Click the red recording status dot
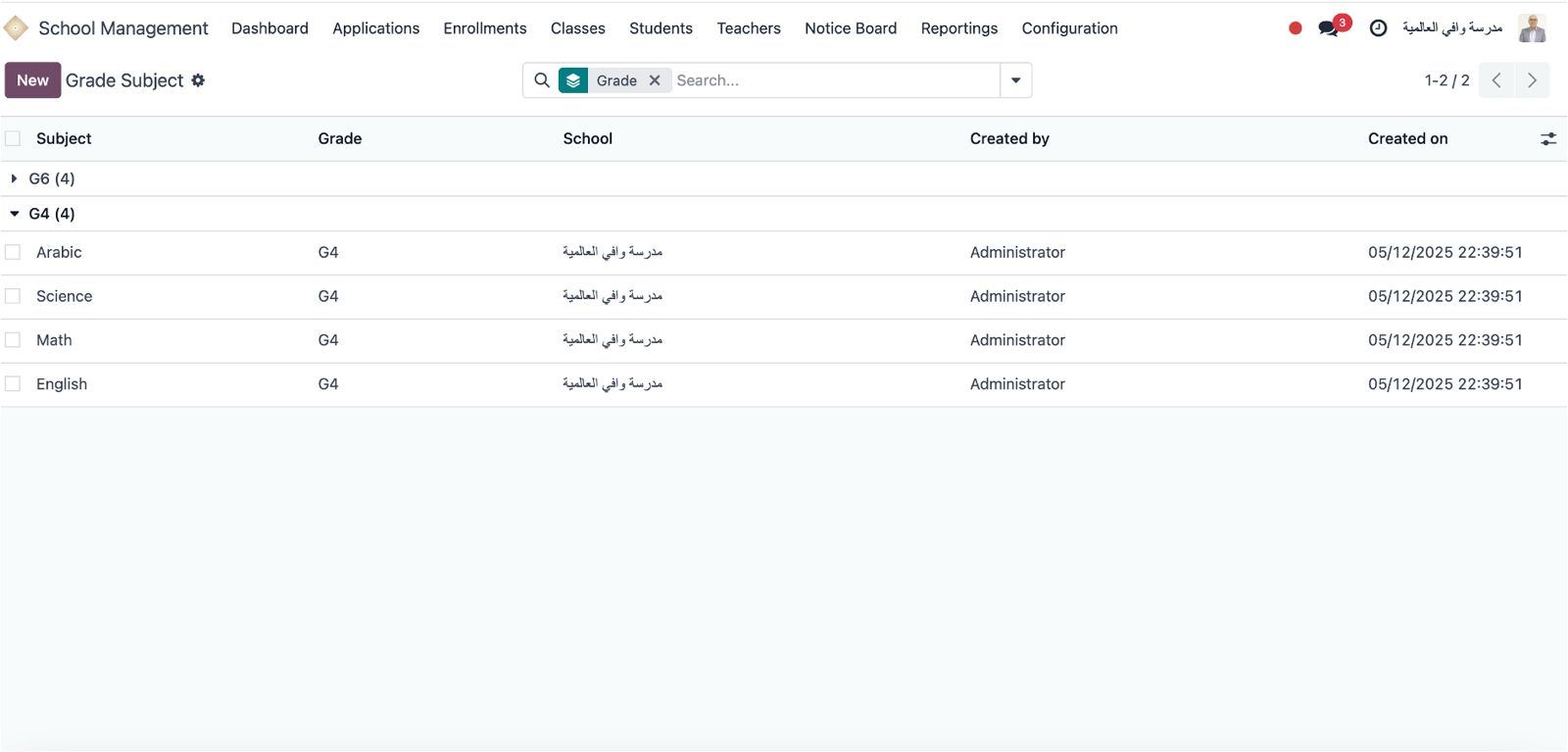This screenshot has height=752, width=1568. [x=1296, y=28]
